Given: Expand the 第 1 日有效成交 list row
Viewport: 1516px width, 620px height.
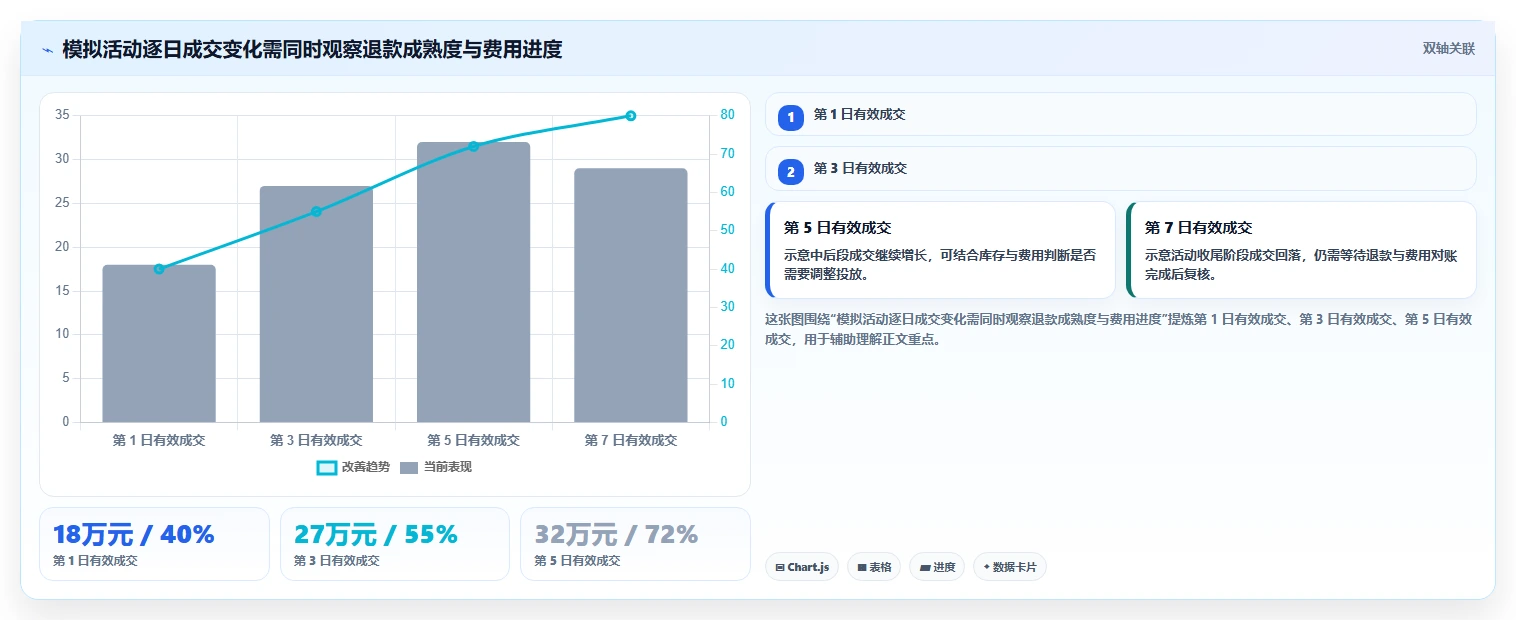Looking at the screenshot, I should pyautogui.click(x=1120, y=114).
